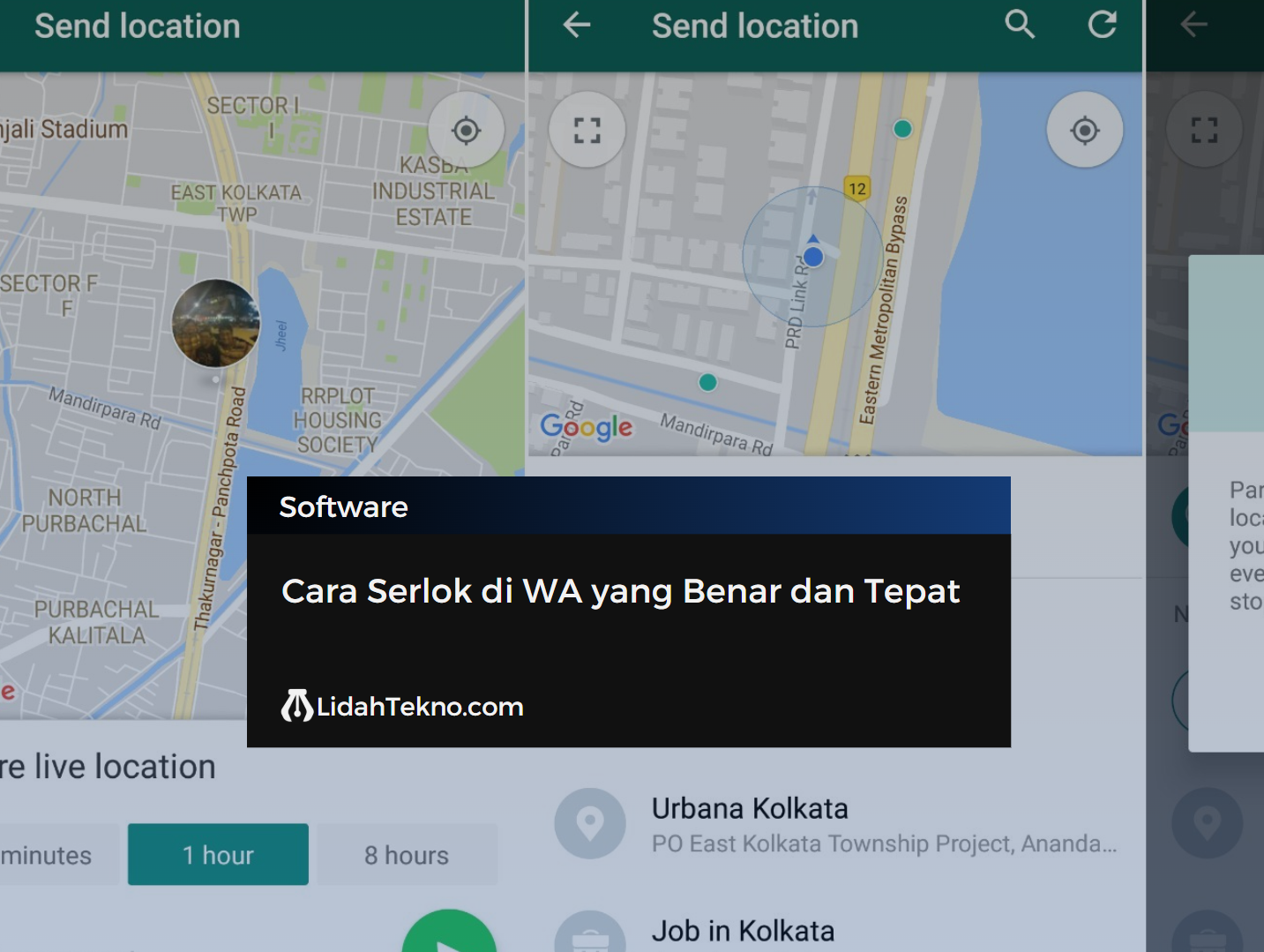Tap the profile photo marker on left map
The image size is (1264, 952).
coord(216,323)
